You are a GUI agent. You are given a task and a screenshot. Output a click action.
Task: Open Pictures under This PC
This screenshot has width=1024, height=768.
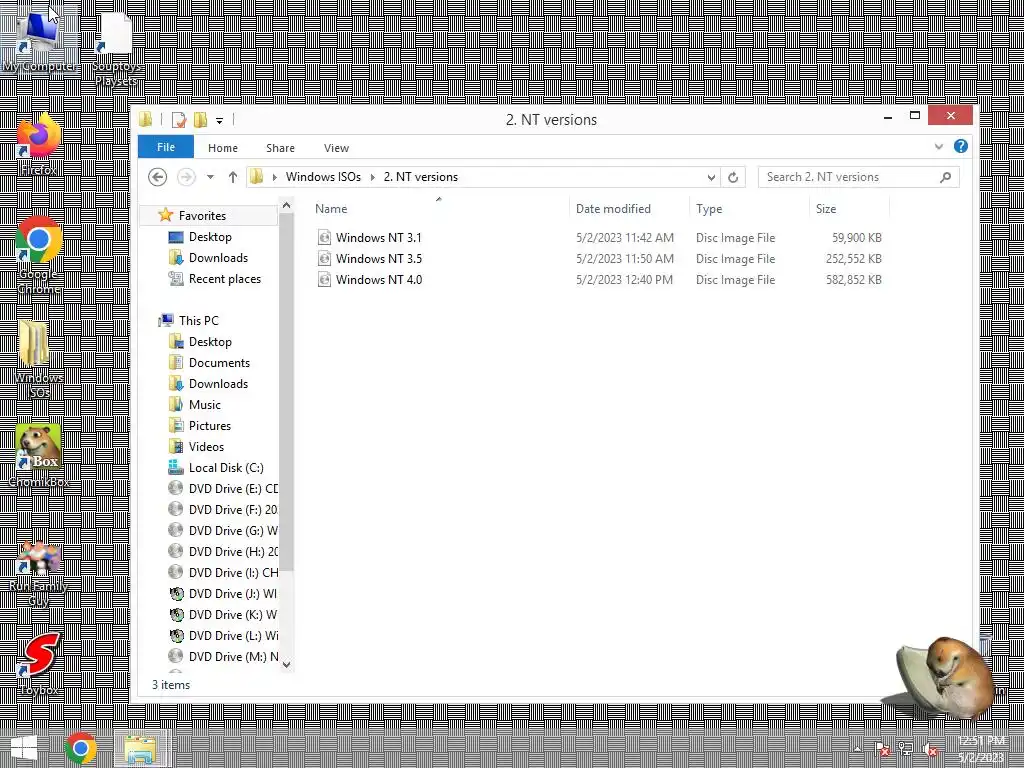click(x=210, y=425)
